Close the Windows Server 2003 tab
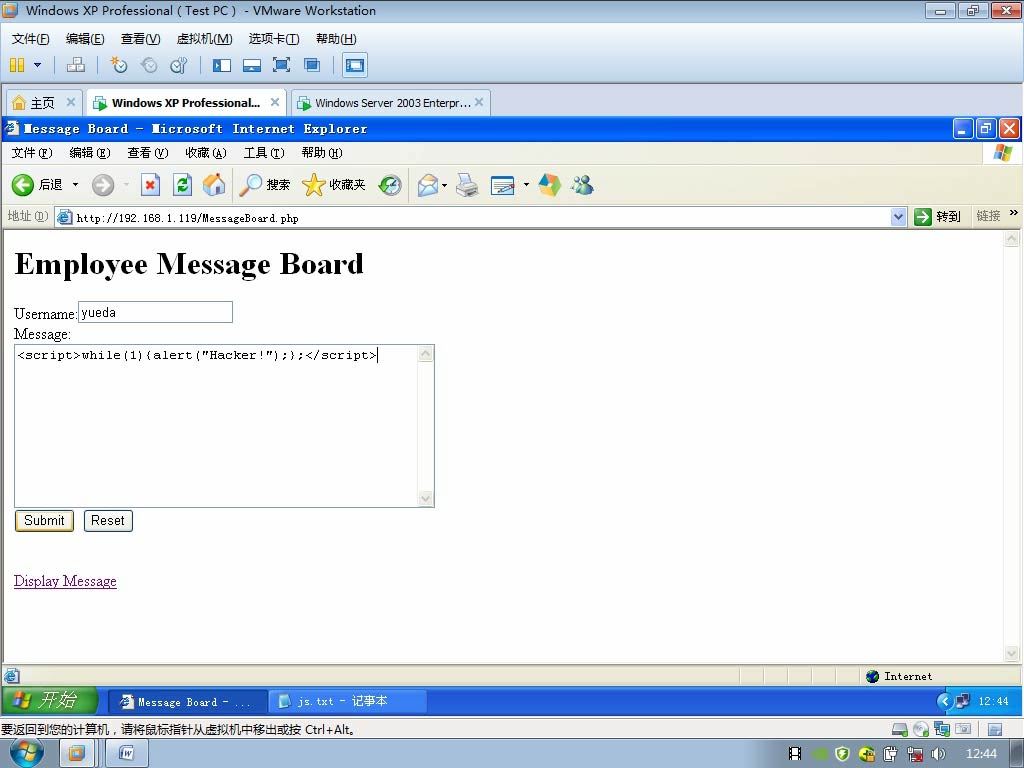 pyautogui.click(x=479, y=102)
